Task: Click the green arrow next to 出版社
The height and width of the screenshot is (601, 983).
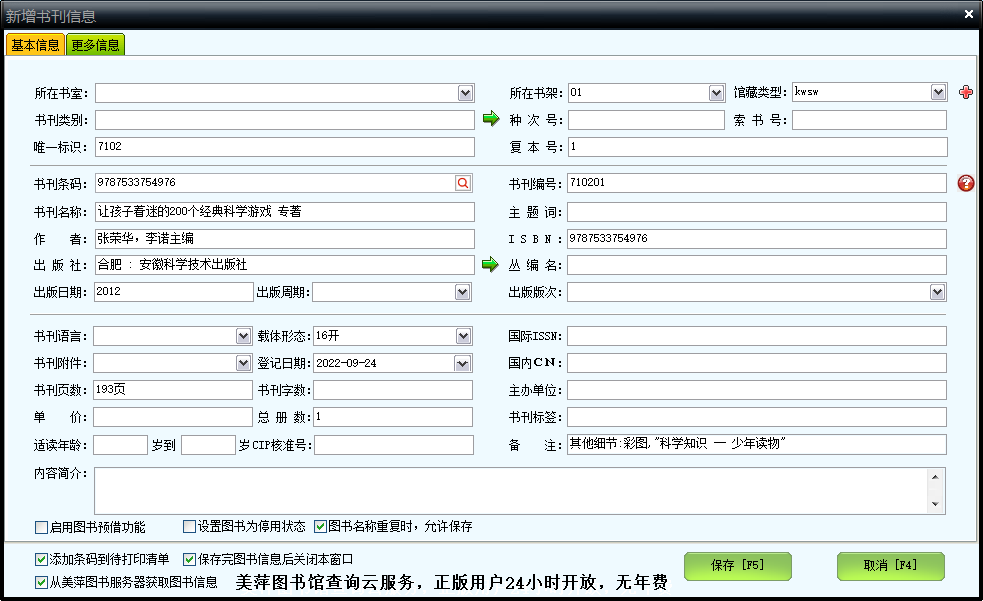Action: (490, 265)
